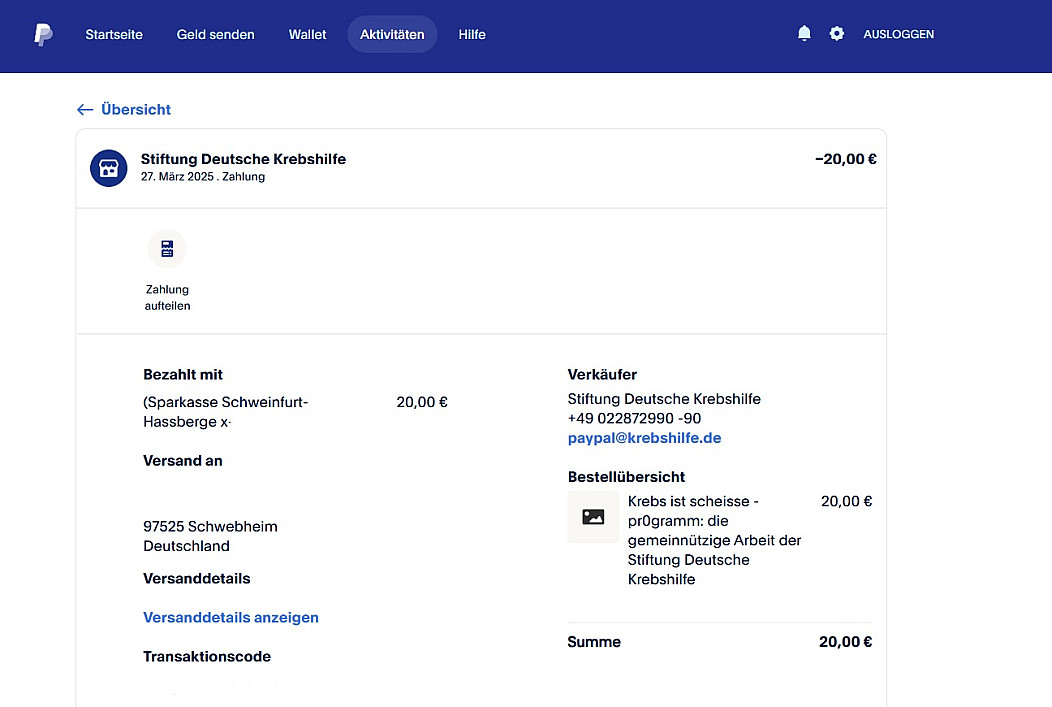Click the Krebs ist scheisse item description
This screenshot has width=1052, height=707.
(x=714, y=540)
